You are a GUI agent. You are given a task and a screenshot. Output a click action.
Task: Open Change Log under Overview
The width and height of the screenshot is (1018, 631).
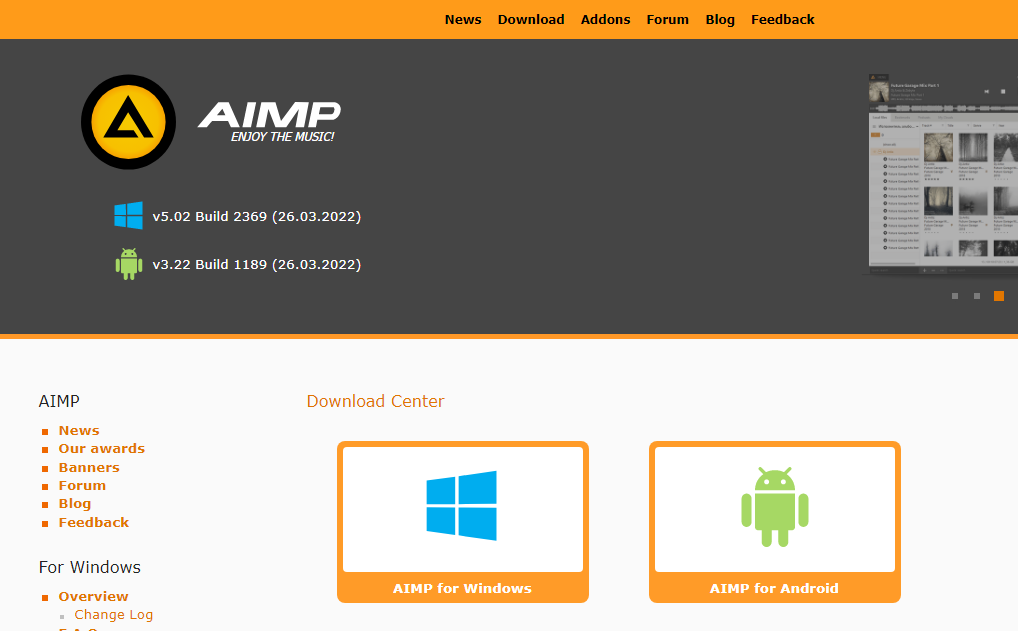tap(114, 615)
